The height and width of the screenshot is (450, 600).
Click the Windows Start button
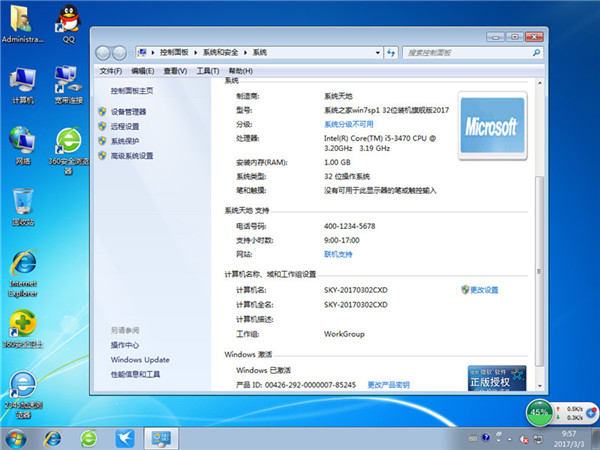click(x=16, y=439)
